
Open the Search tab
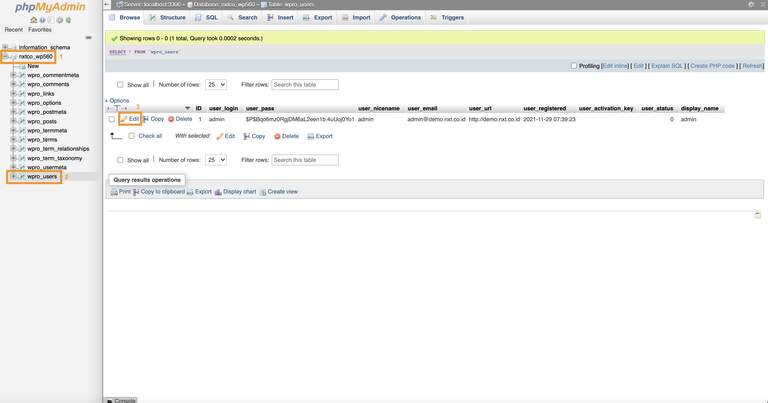point(242,18)
